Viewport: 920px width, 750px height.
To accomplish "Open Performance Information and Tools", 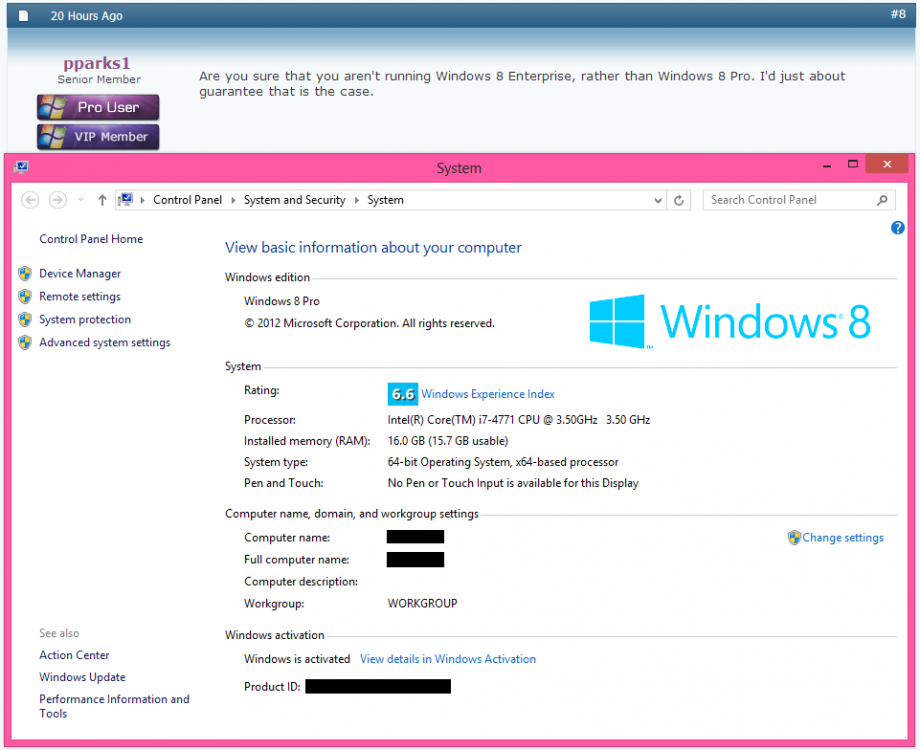I will [x=114, y=706].
